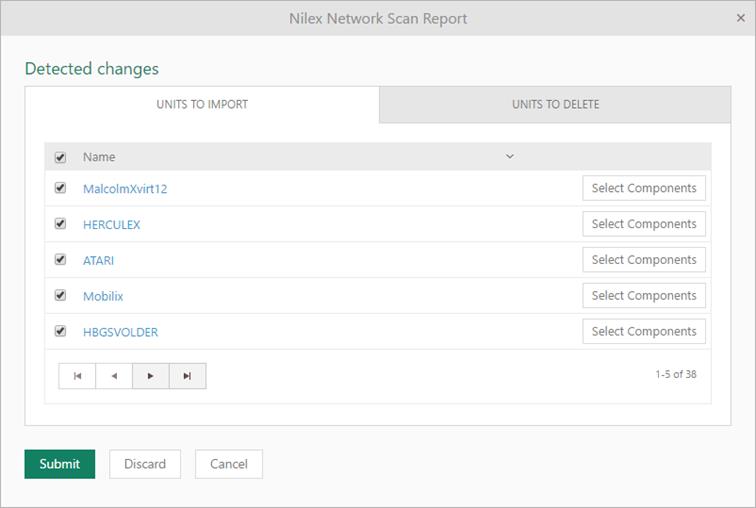
Task: Go to the first page of results
Action: (77, 376)
